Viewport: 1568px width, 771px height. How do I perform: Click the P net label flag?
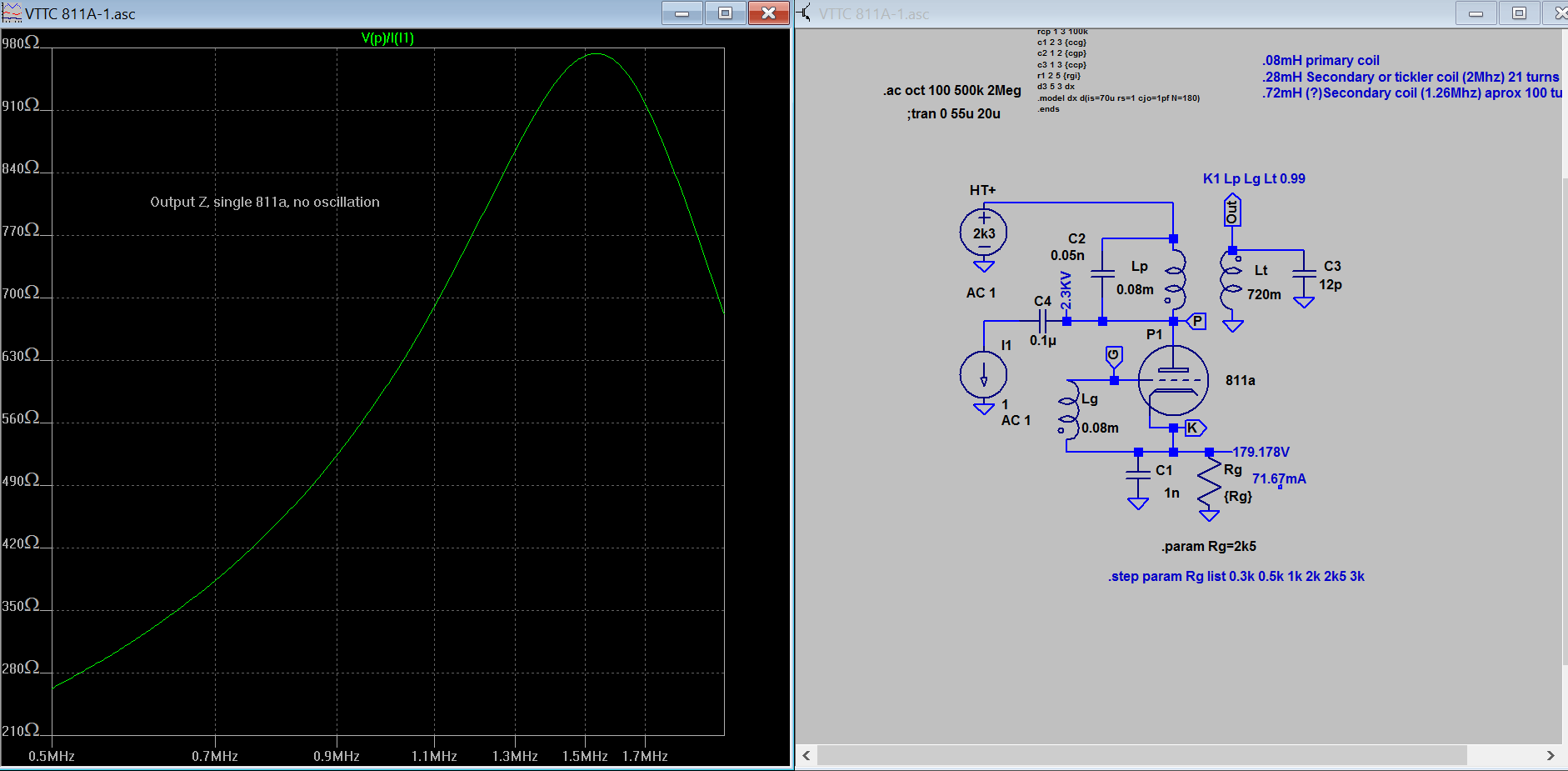coord(1196,321)
